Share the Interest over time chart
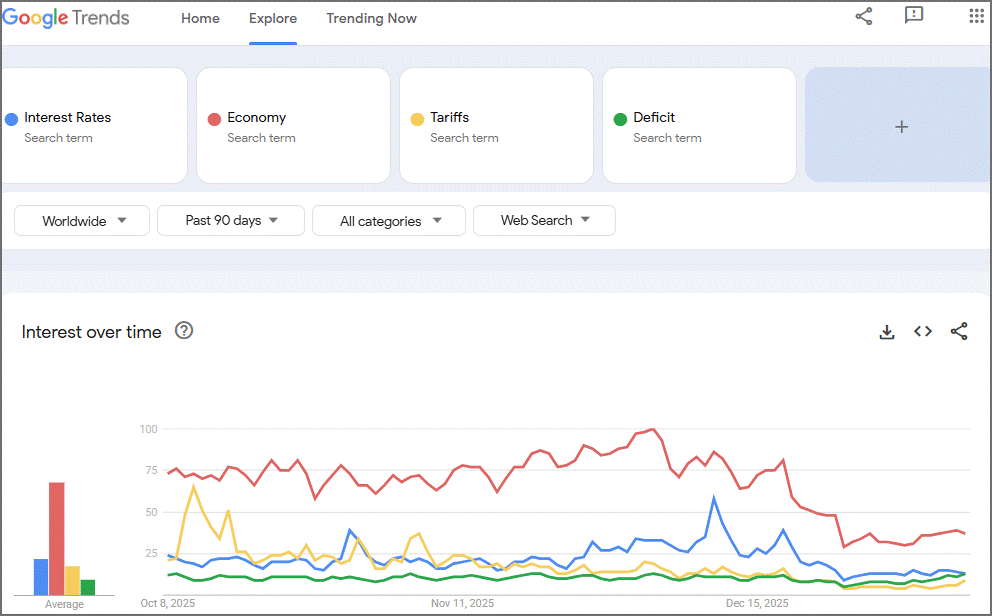The height and width of the screenshot is (616, 992). 959,331
